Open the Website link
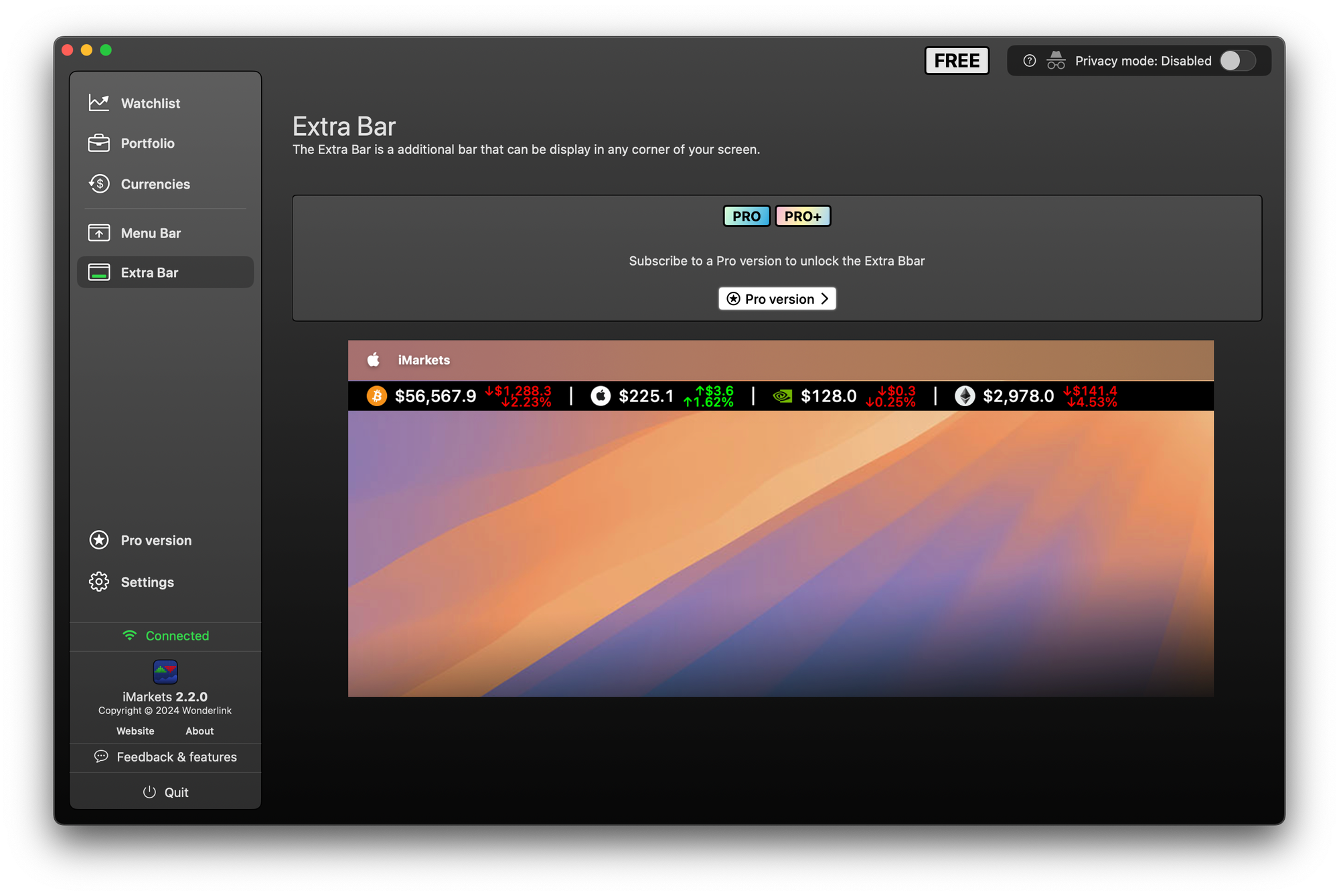 [135, 731]
